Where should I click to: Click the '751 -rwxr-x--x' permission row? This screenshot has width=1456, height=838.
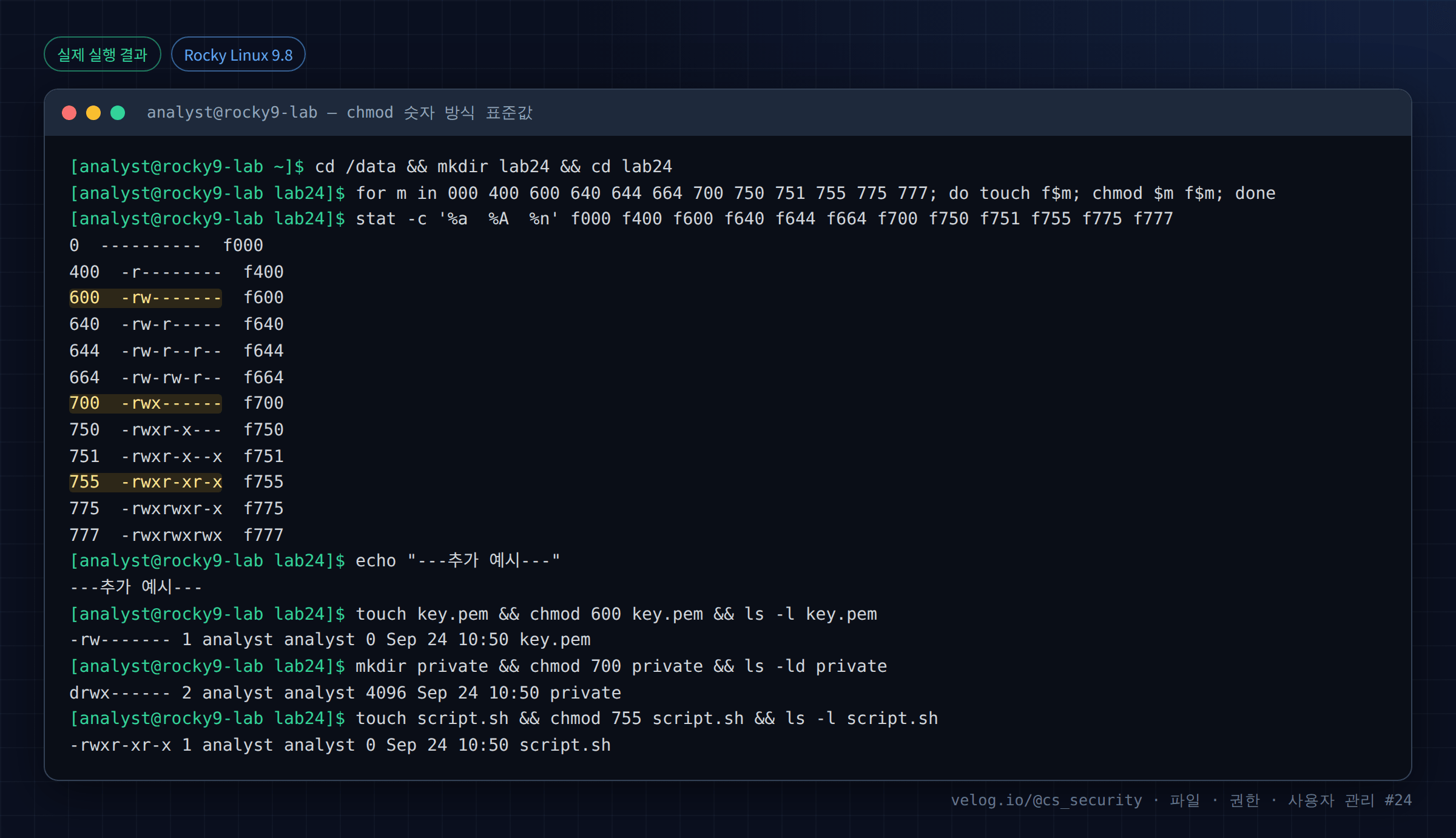(177, 456)
